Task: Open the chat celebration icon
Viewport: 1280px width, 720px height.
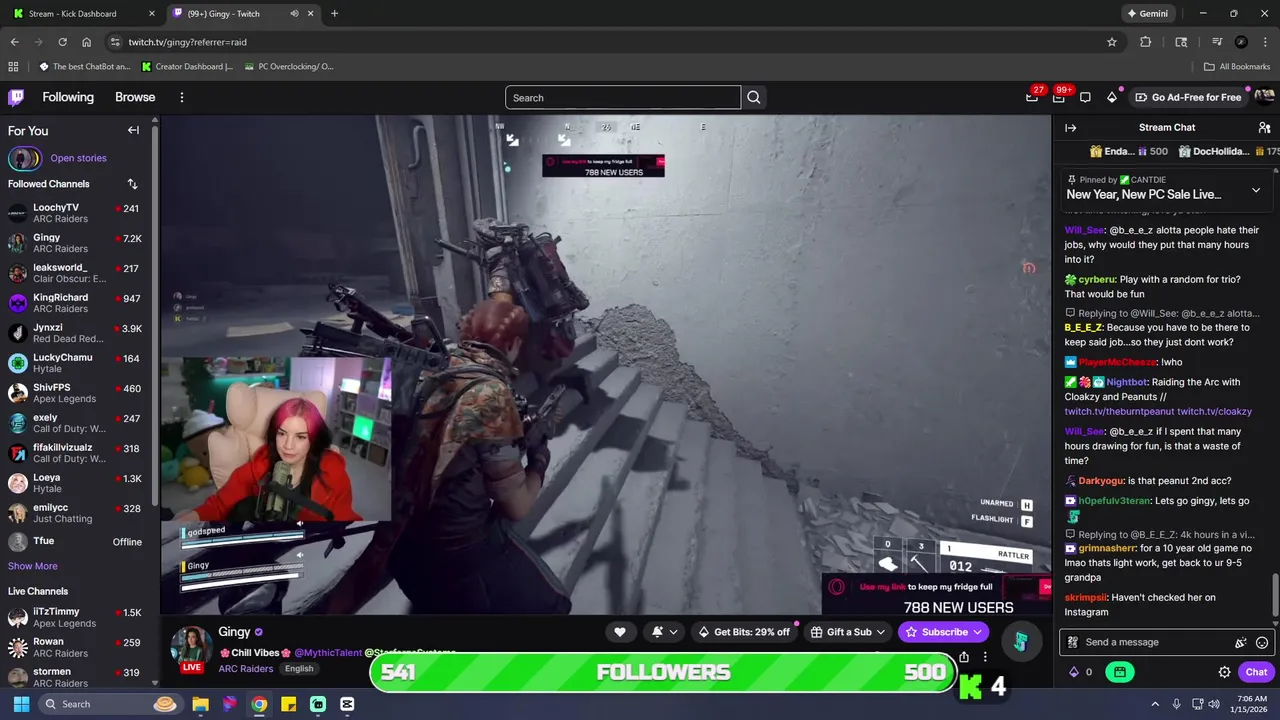Action: (x=1241, y=643)
